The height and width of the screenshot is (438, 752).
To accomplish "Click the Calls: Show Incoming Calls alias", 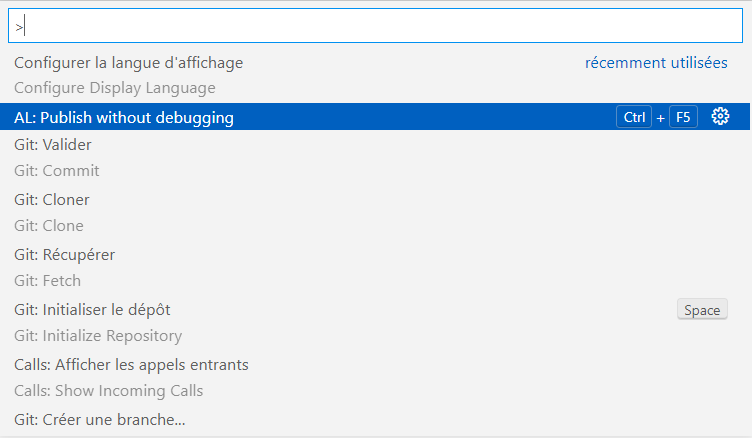I will [108, 391].
